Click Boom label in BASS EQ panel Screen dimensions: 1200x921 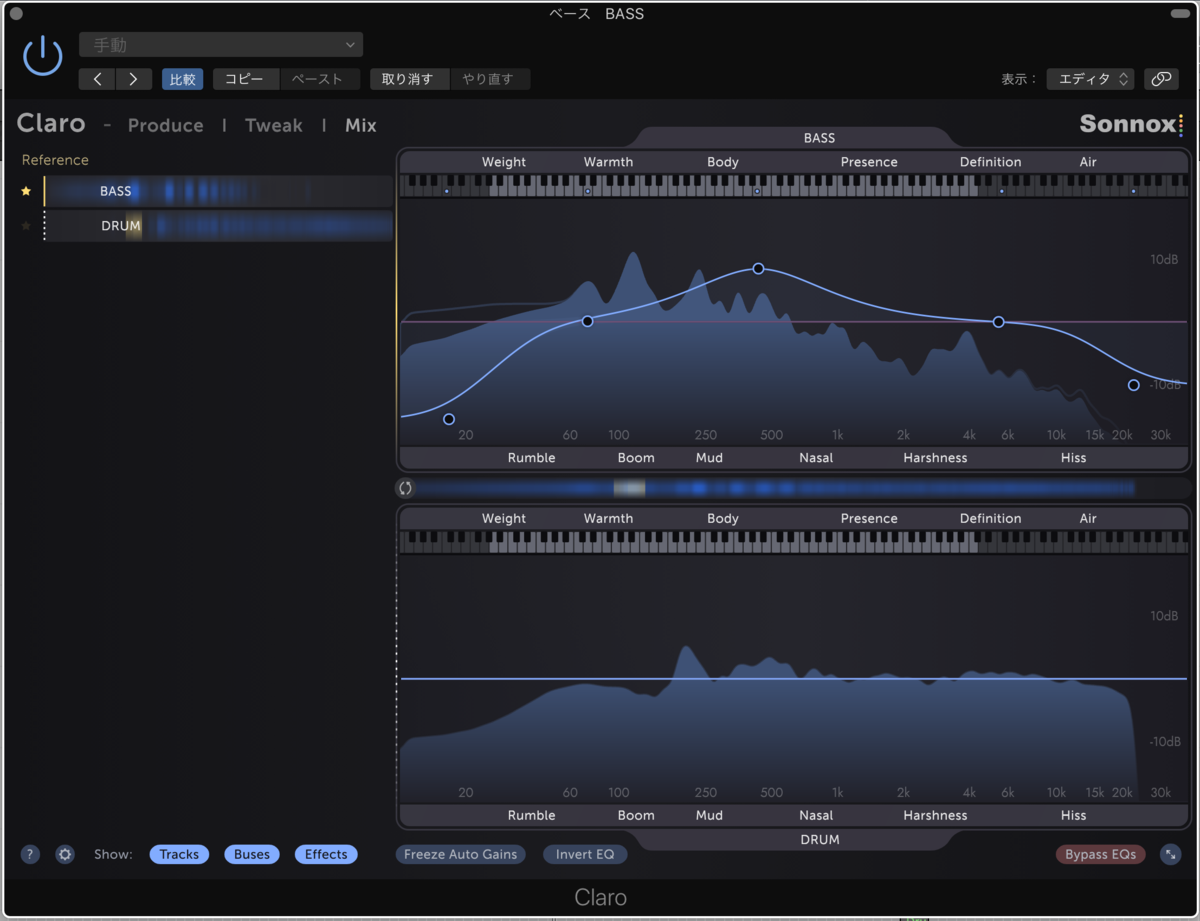636,458
